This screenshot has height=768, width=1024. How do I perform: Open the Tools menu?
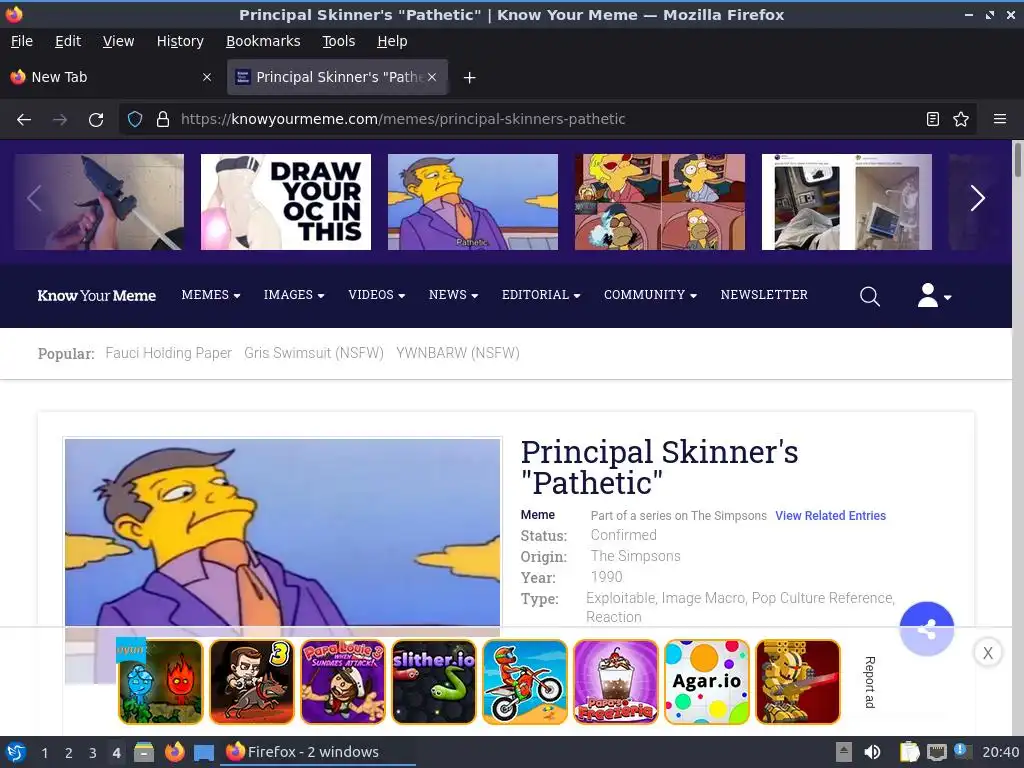pyautogui.click(x=338, y=41)
